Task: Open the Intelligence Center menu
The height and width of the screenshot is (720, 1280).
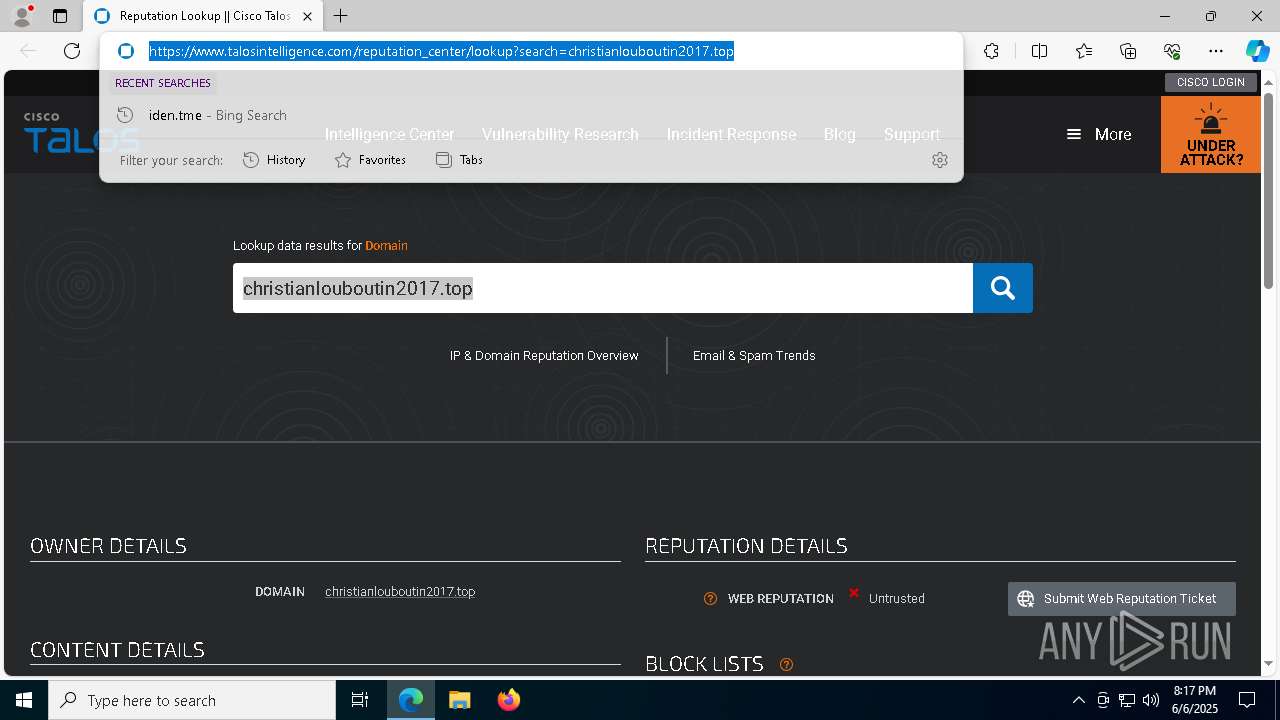Action: click(x=389, y=134)
